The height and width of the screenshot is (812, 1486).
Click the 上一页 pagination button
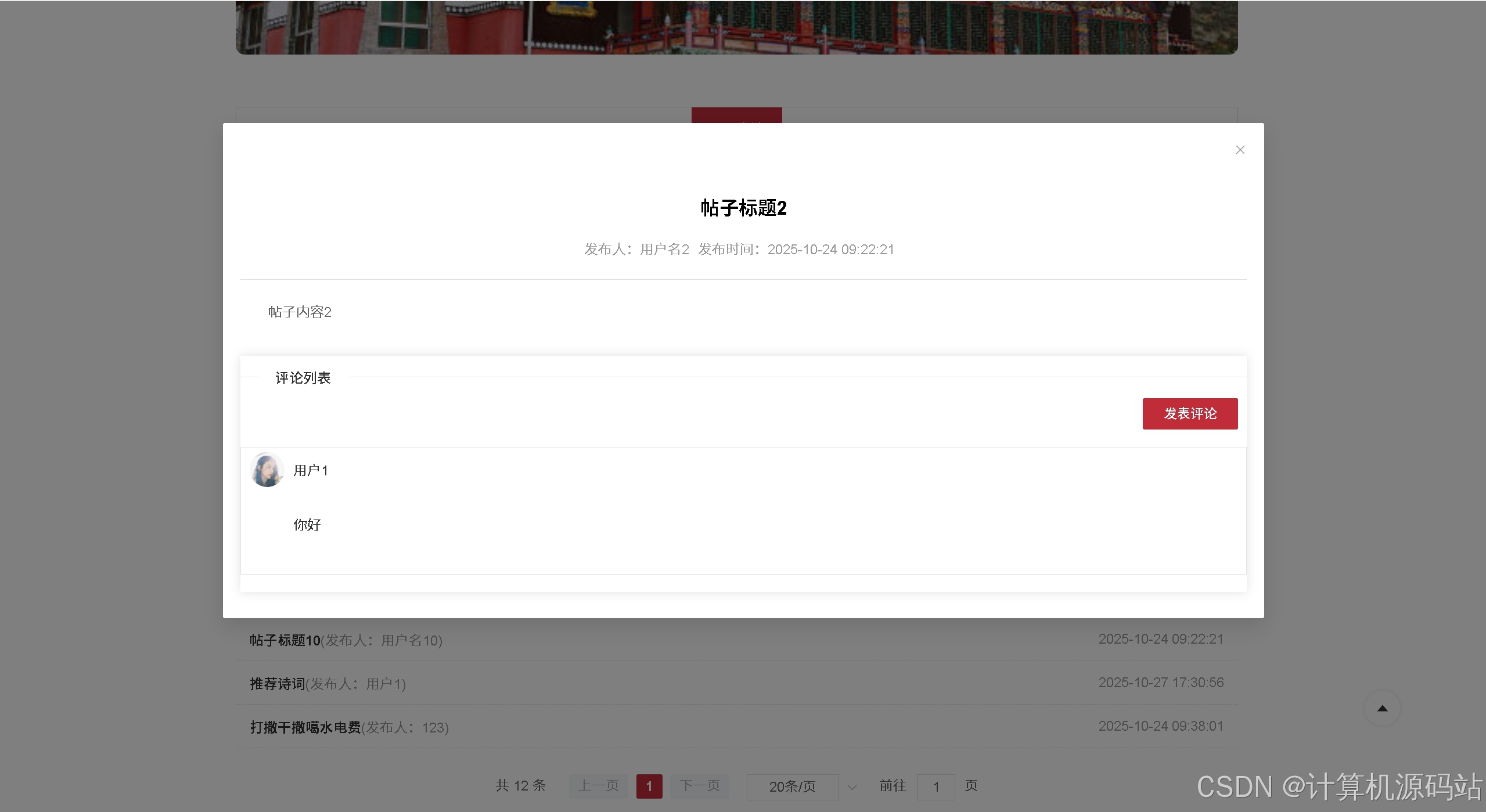[x=599, y=786]
